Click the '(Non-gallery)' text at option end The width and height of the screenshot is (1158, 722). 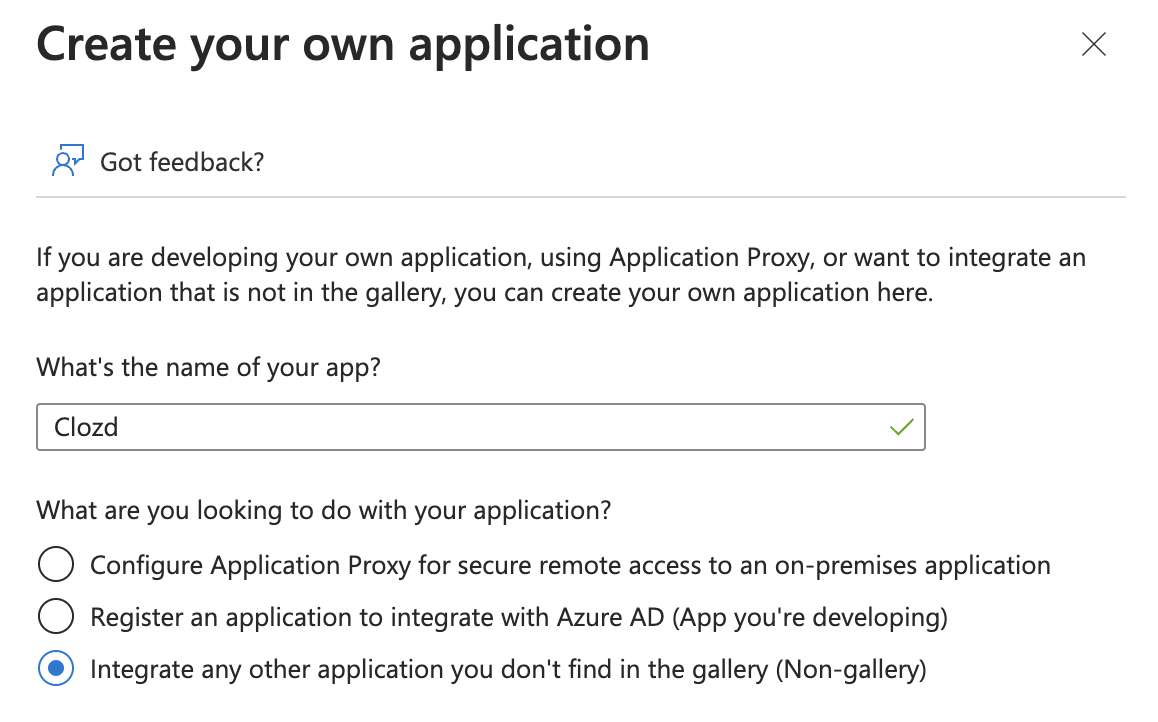tap(851, 669)
